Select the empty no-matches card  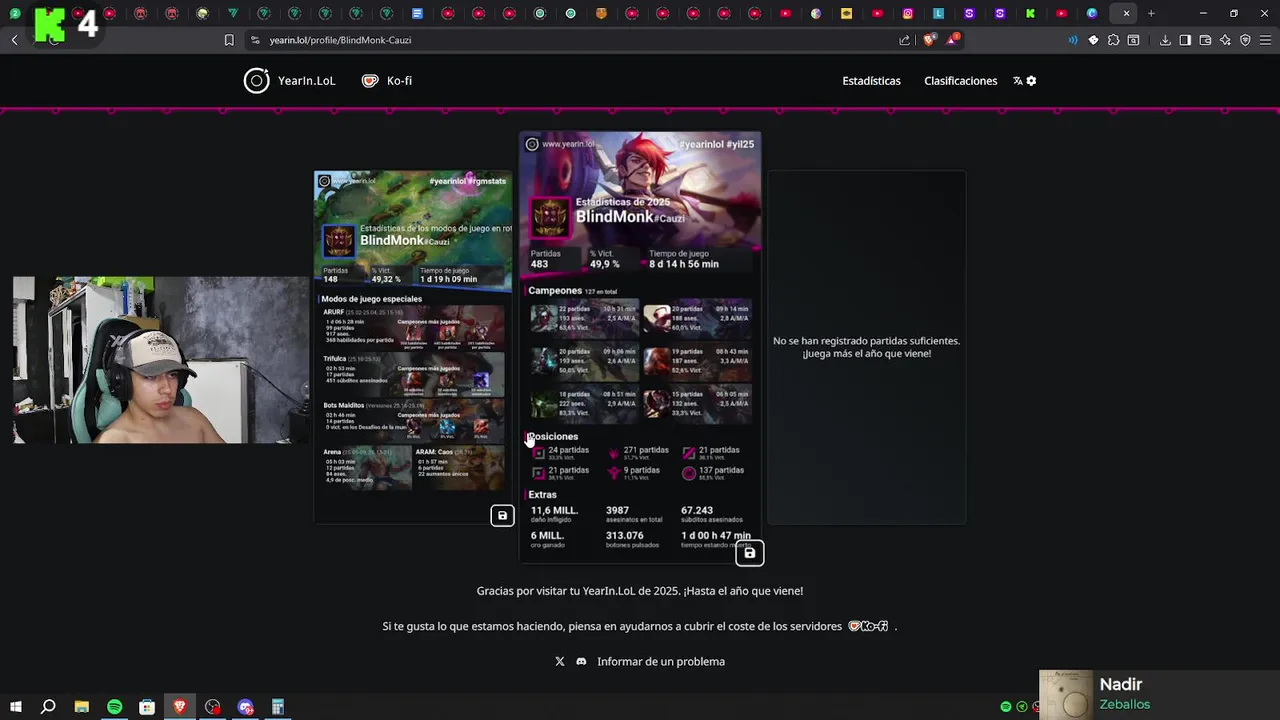pos(866,346)
